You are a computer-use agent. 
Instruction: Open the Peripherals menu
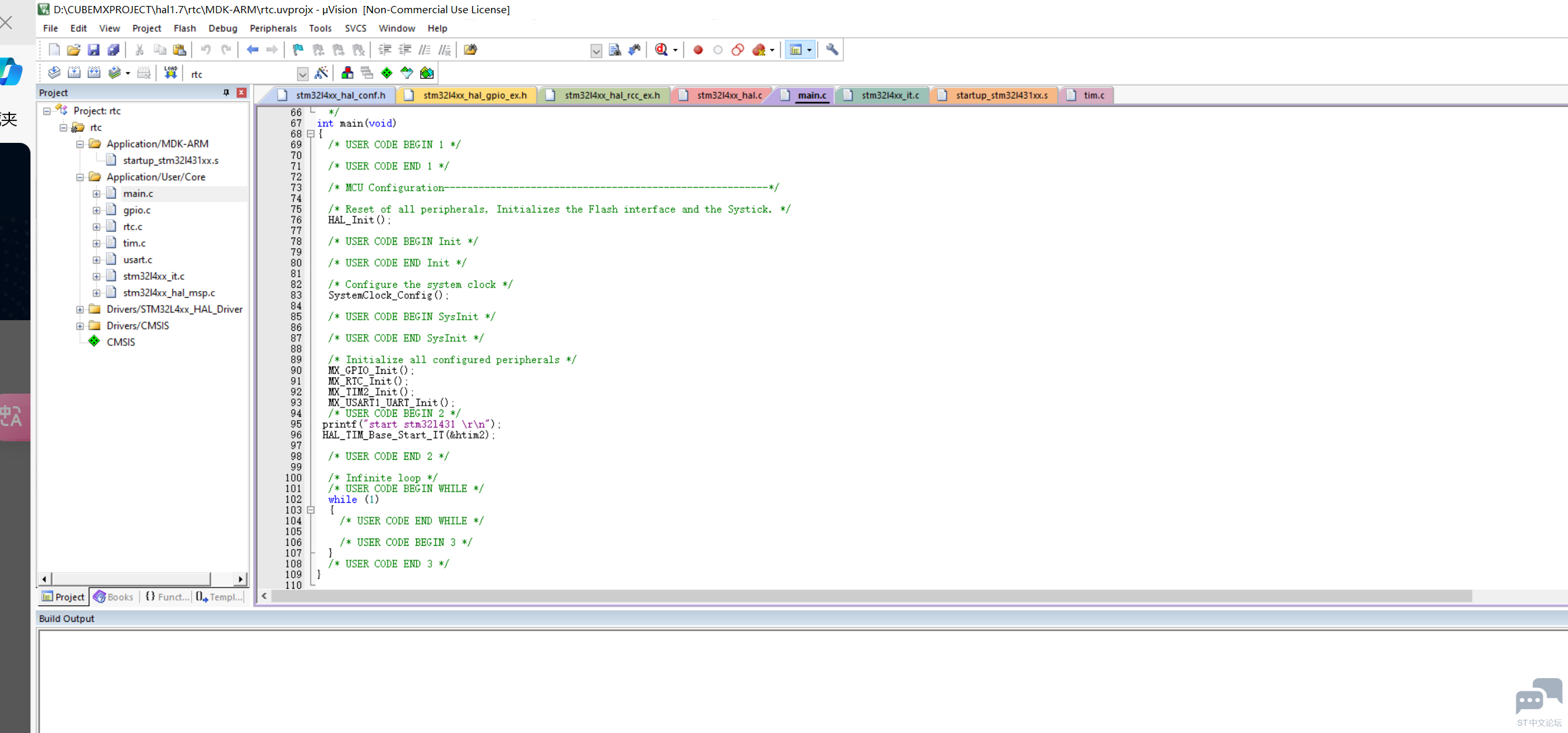(x=273, y=28)
